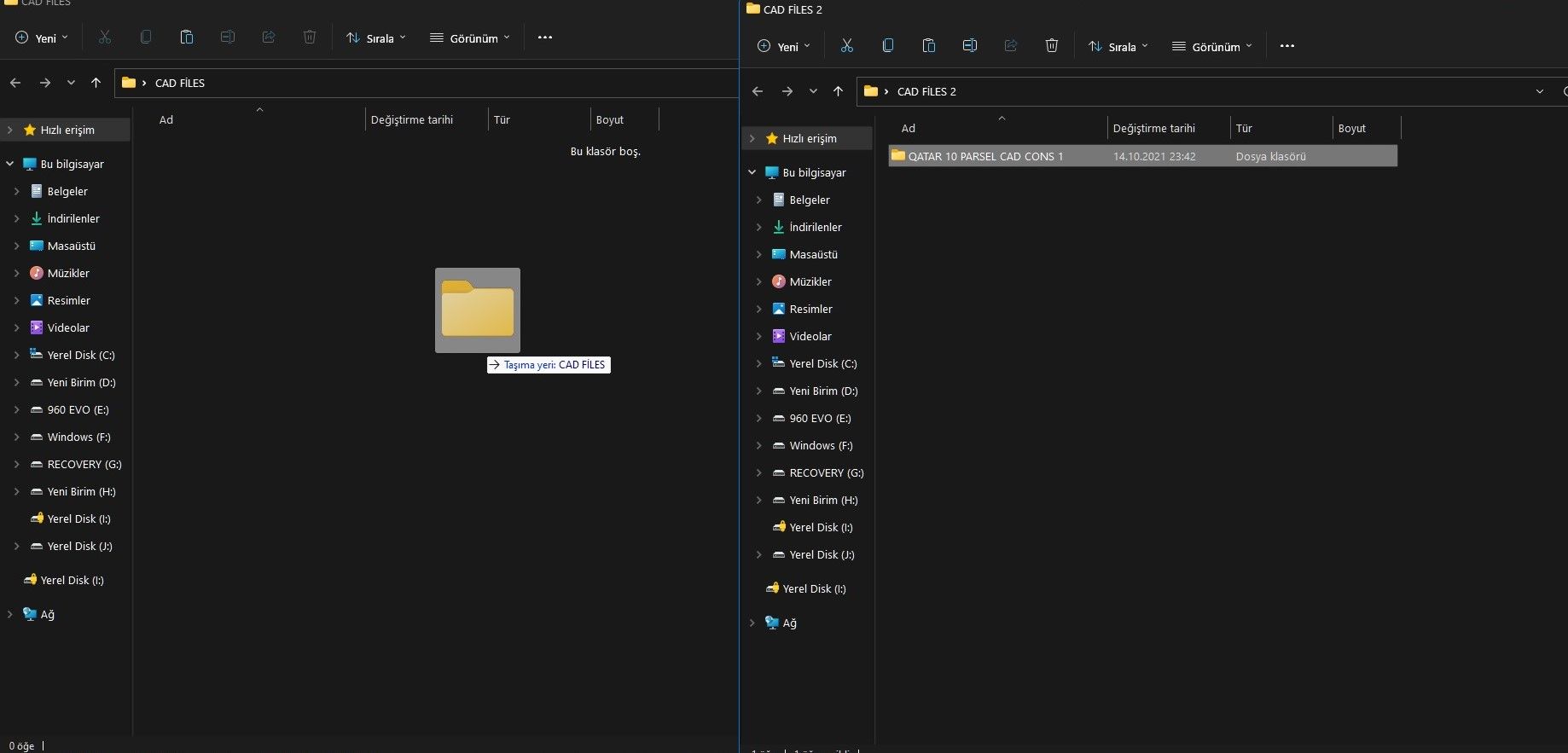
Task: Select the QATAR 10 PARSEL CAD CONS 1 folder
Action: [985, 156]
